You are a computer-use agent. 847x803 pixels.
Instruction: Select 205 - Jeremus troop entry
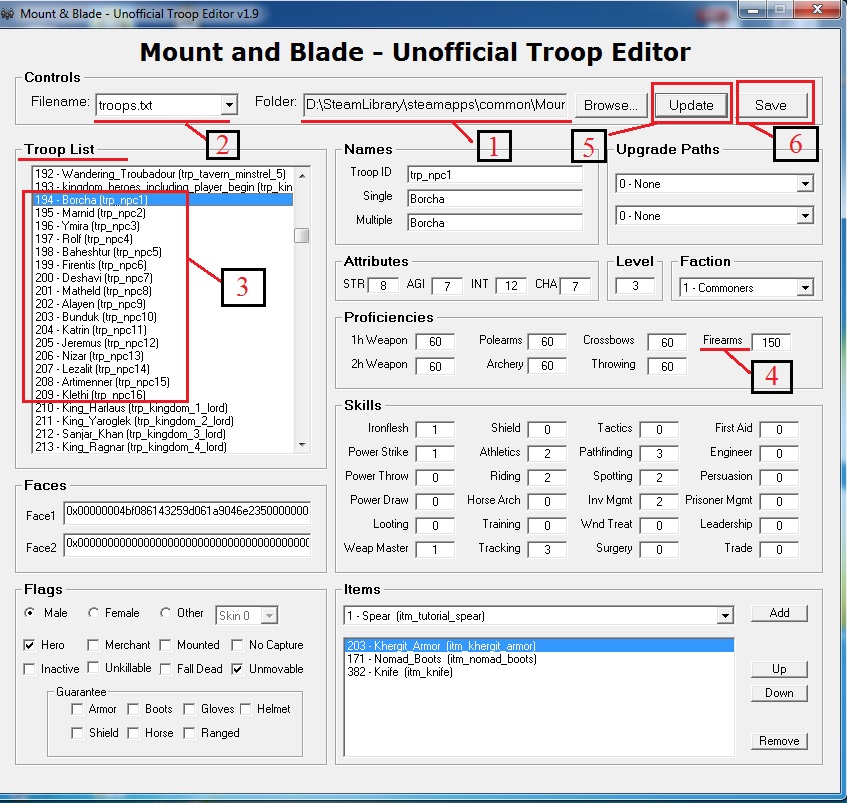[163, 343]
